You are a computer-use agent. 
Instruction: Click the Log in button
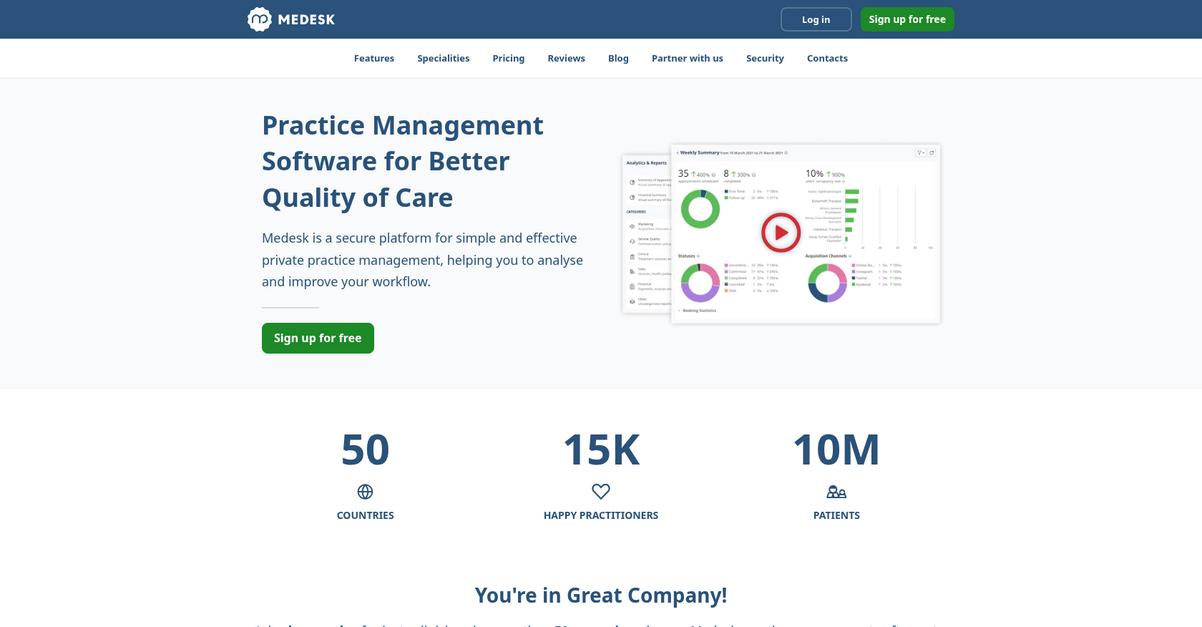tap(816, 19)
